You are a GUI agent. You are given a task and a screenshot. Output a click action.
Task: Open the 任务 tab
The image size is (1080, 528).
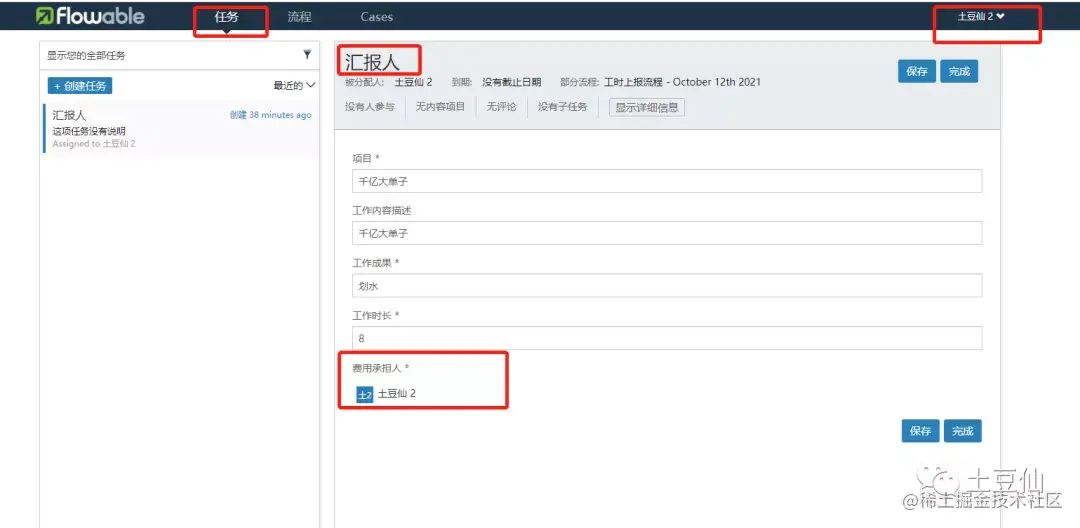point(227,17)
